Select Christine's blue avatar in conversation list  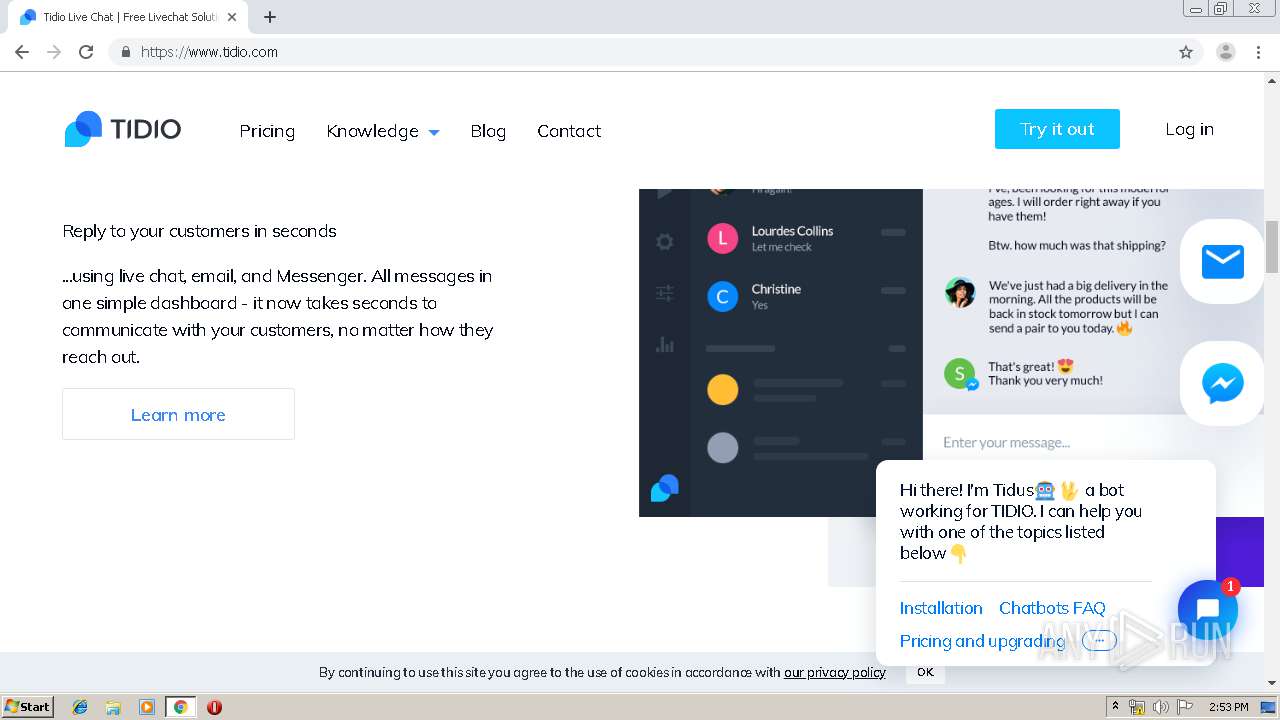(722, 296)
